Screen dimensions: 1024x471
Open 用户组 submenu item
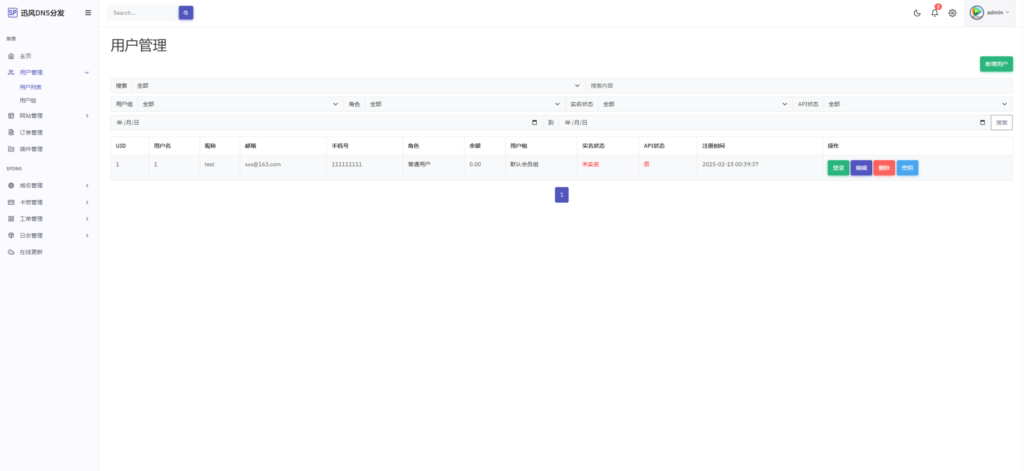point(28,100)
